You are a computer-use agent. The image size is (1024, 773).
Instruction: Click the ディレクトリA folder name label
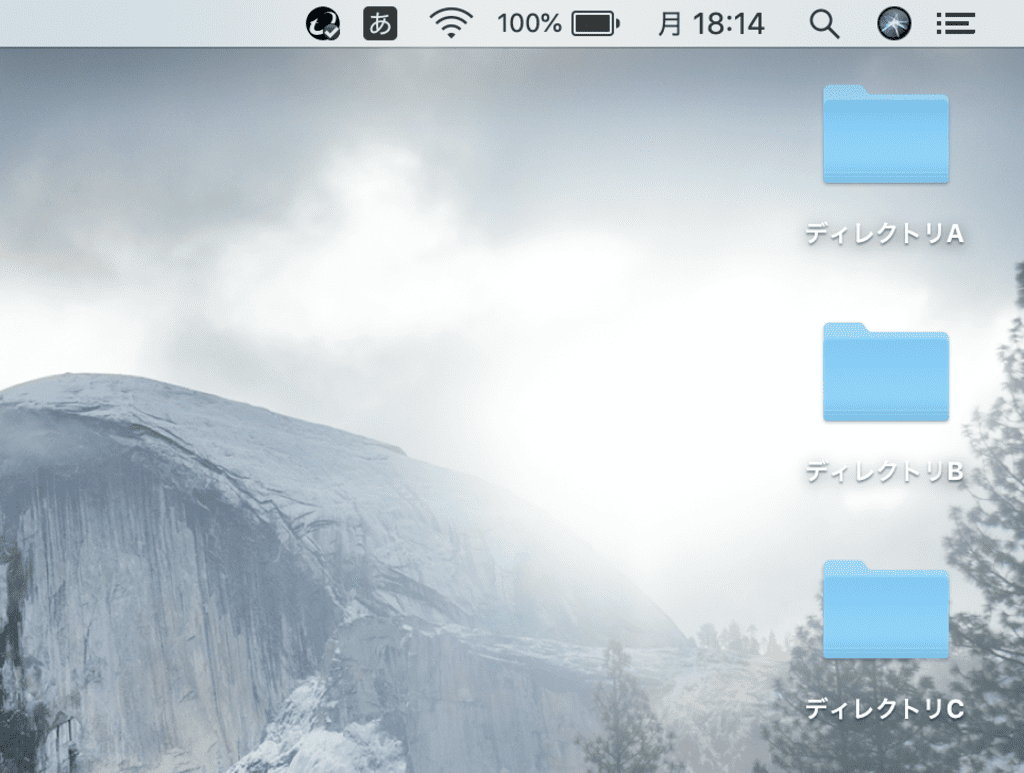click(885, 234)
